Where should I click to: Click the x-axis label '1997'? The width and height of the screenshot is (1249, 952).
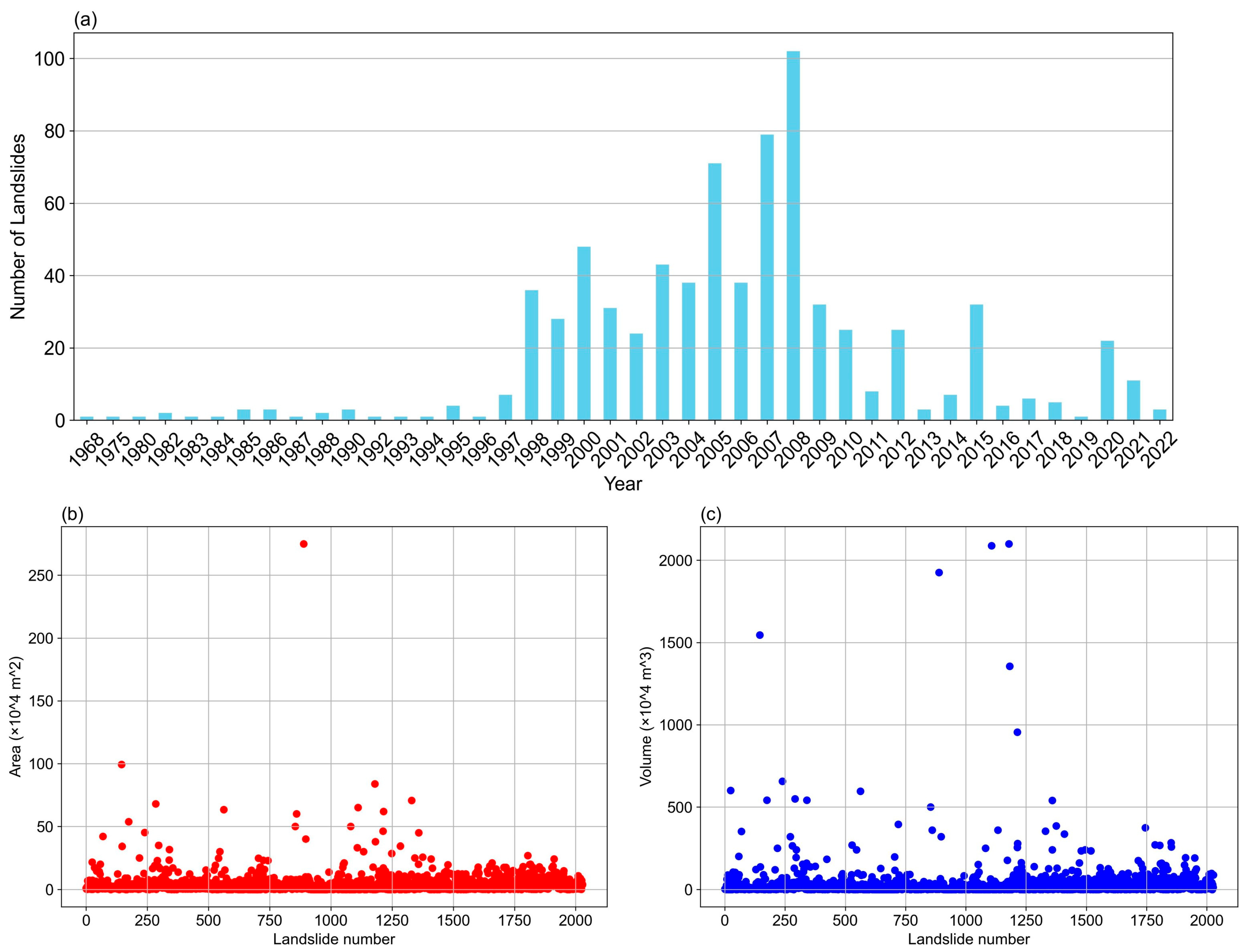(505, 449)
